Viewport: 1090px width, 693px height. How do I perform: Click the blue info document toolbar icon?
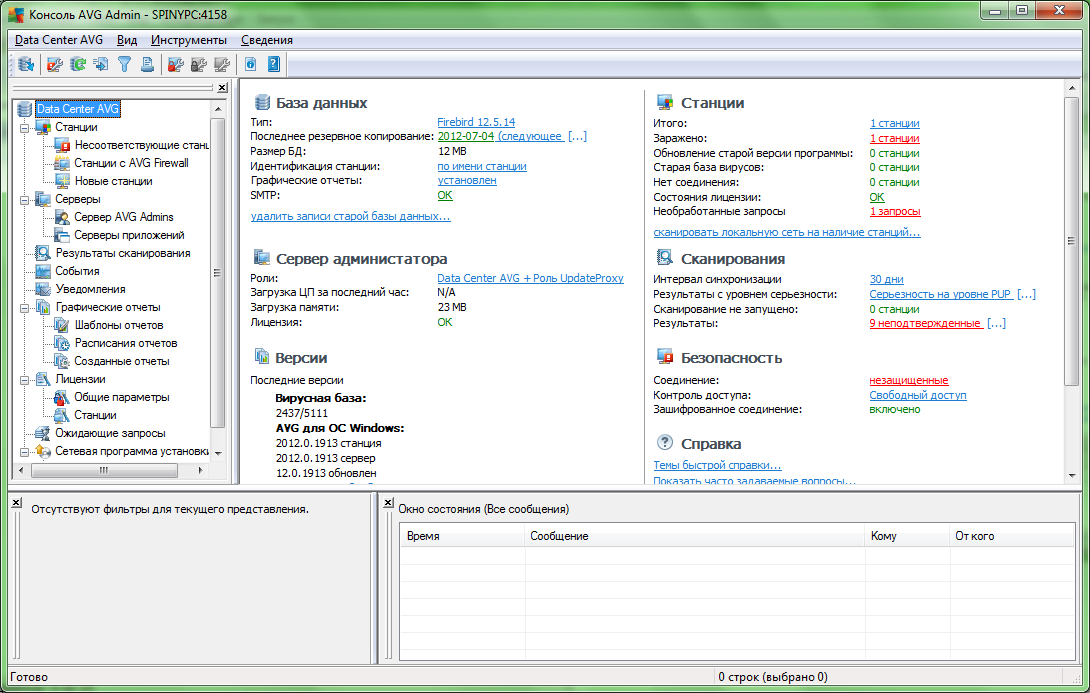[x=250, y=65]
